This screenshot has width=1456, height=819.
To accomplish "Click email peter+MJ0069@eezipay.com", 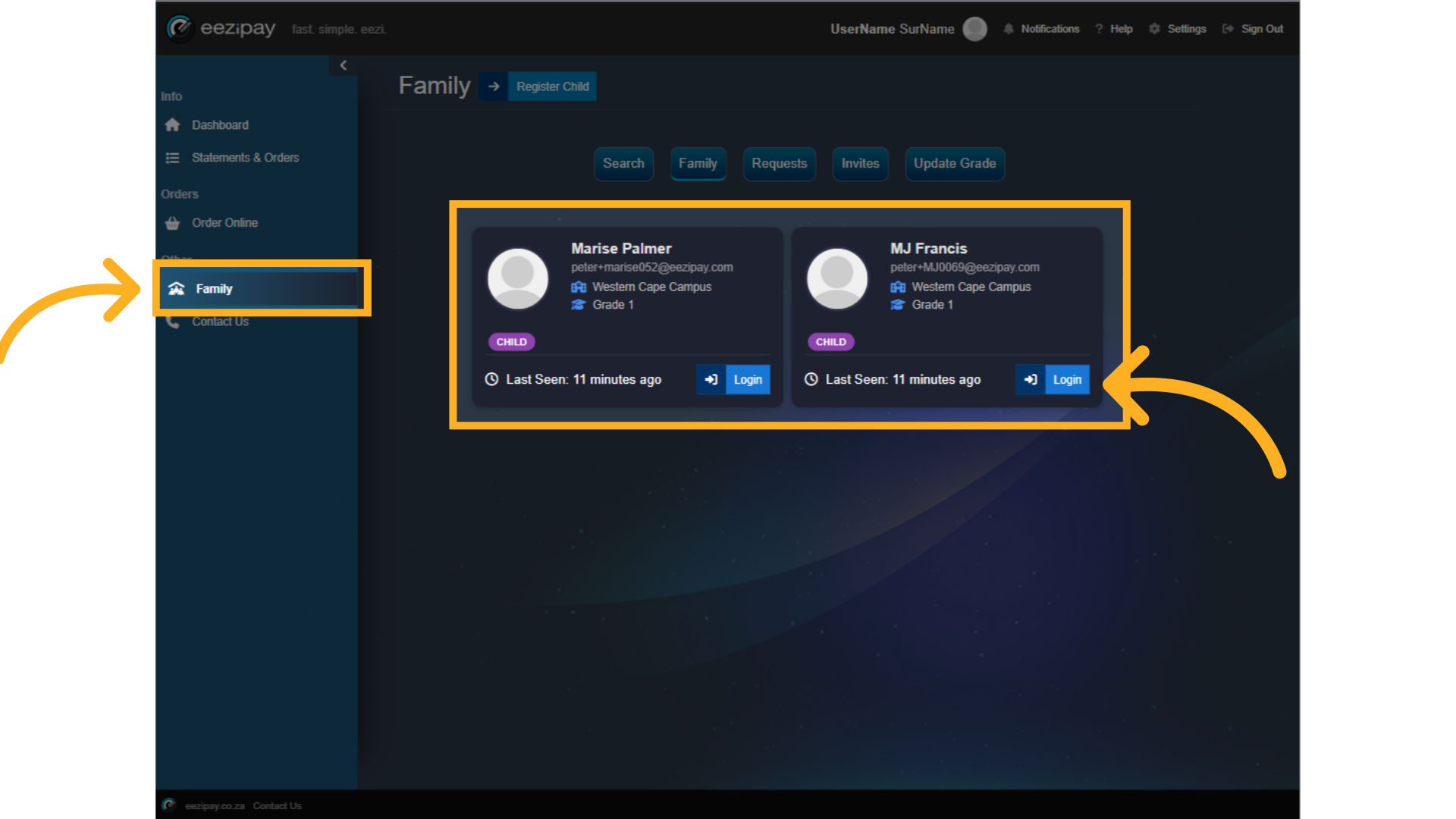I will click(x=965, y=268).
